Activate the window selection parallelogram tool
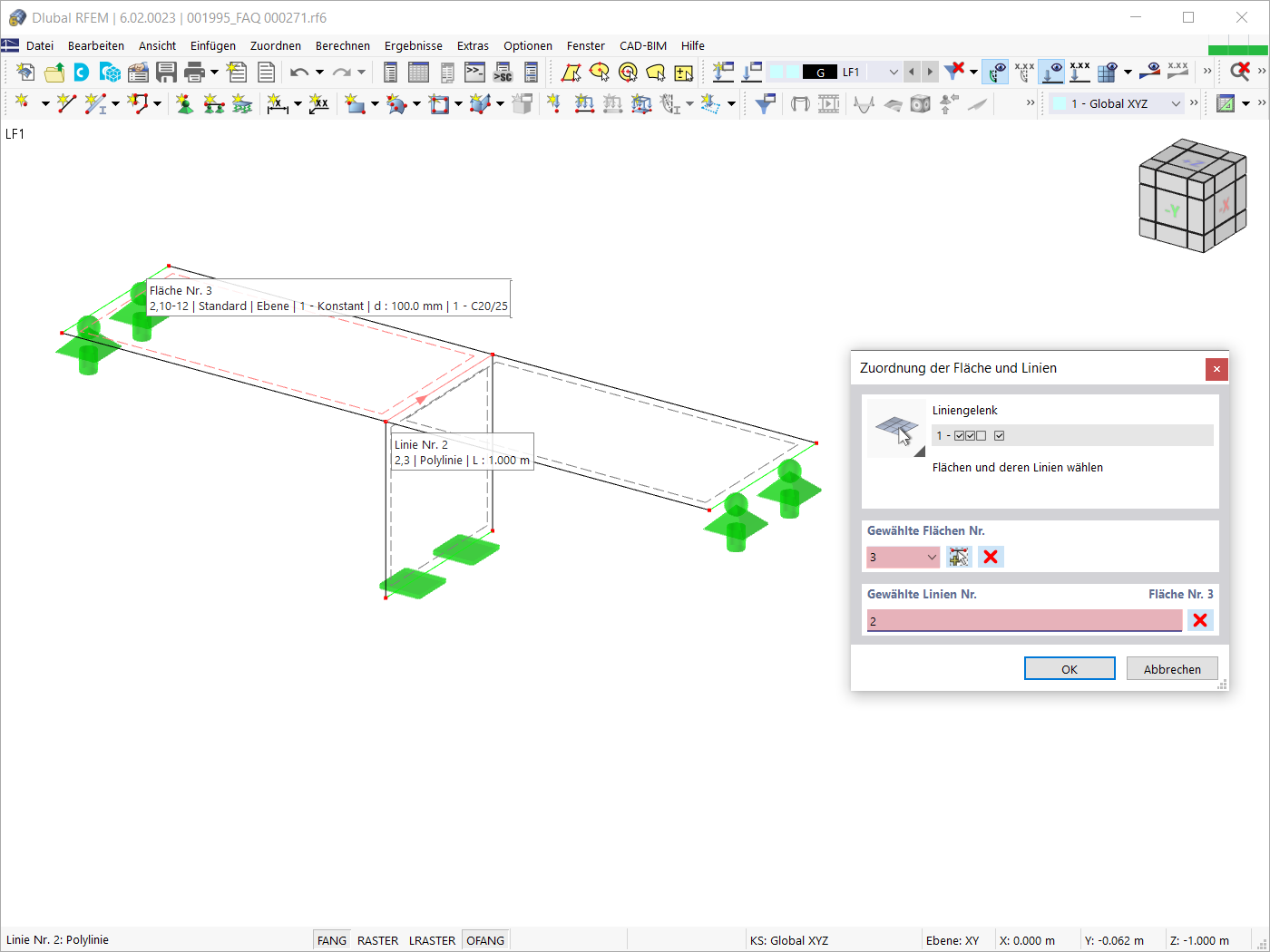The image size is (1270, 952). tap(571, 72)
